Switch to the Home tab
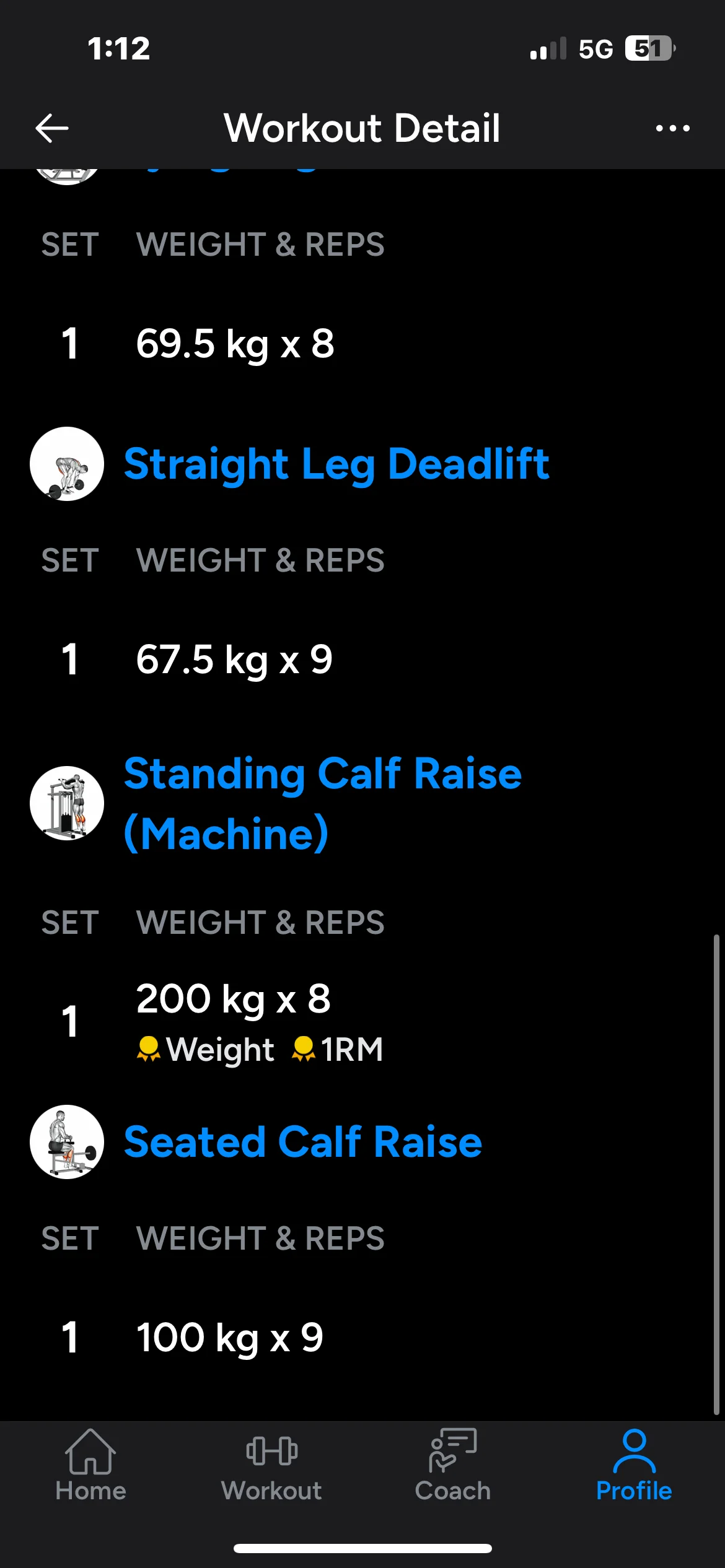The image size is (725, 1568). (90, 1465)
